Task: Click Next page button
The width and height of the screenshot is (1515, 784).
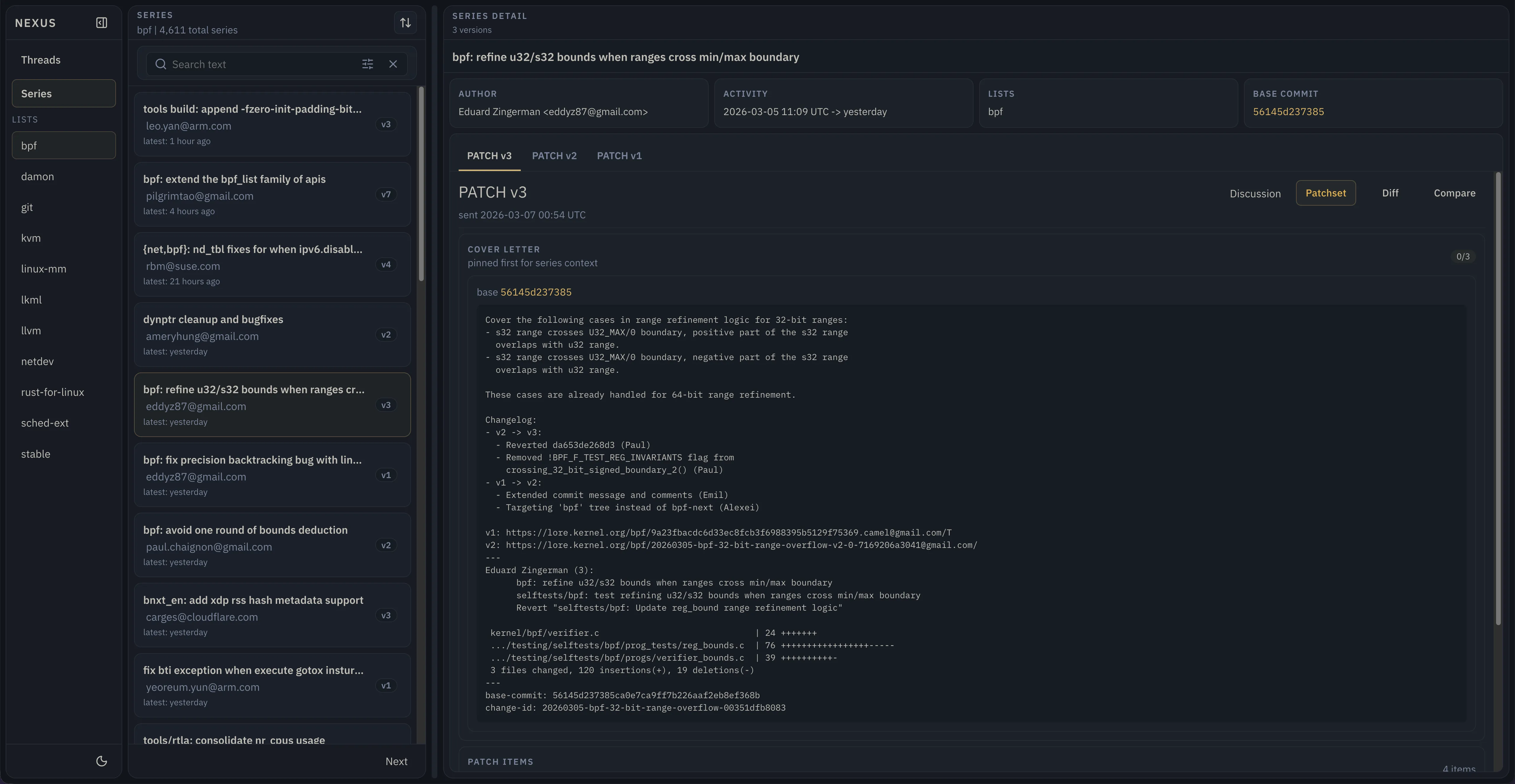Action: point(396,761)
